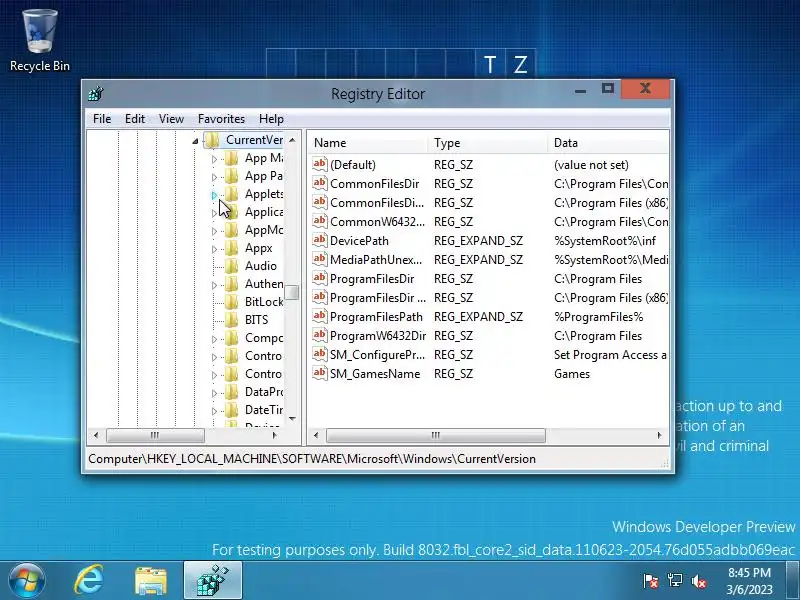
Task: Open the Favorites menu
Action: click(x=221, y=119)
